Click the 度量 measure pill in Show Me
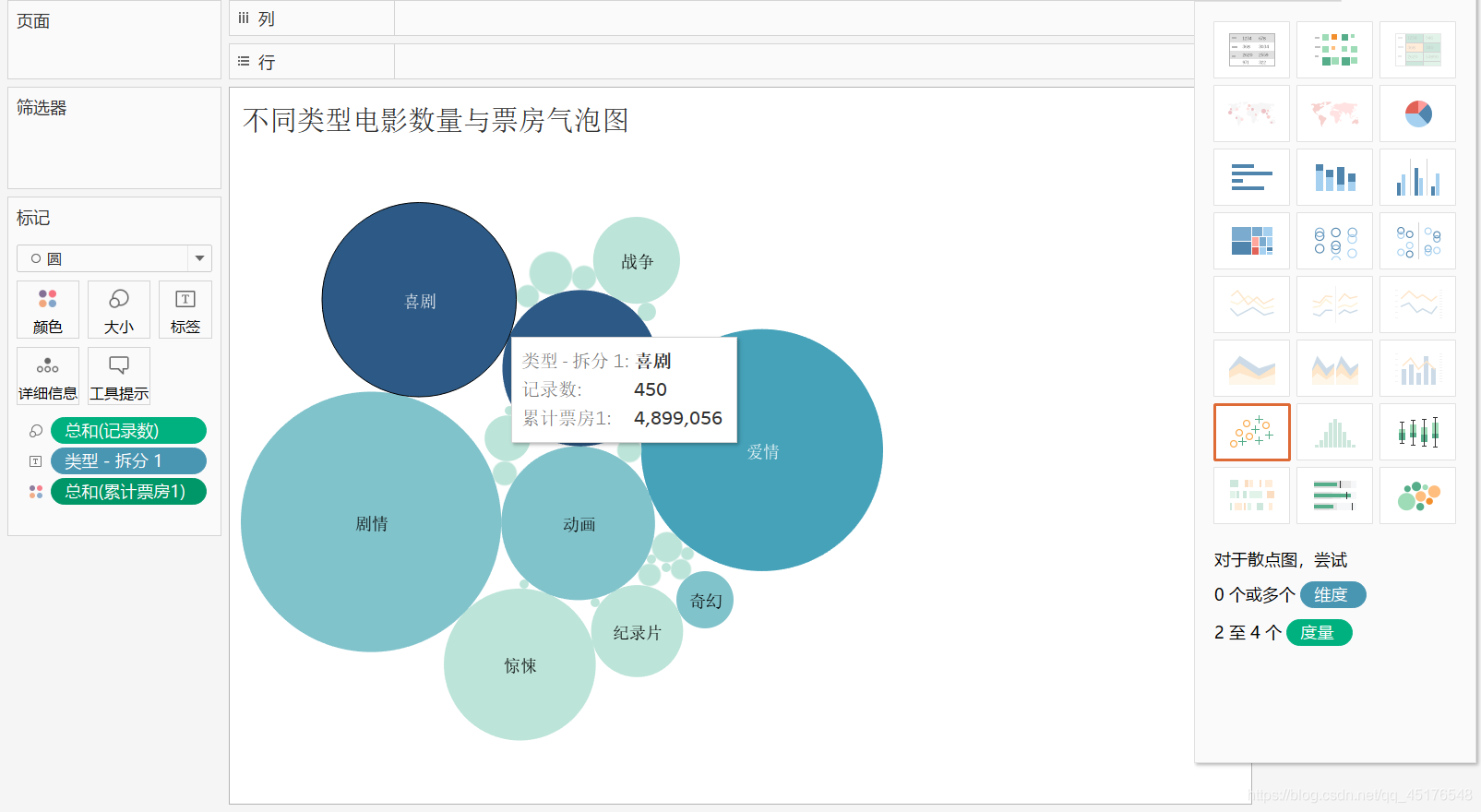This screenshot has height=812, width=1481. pos(1319,633)
